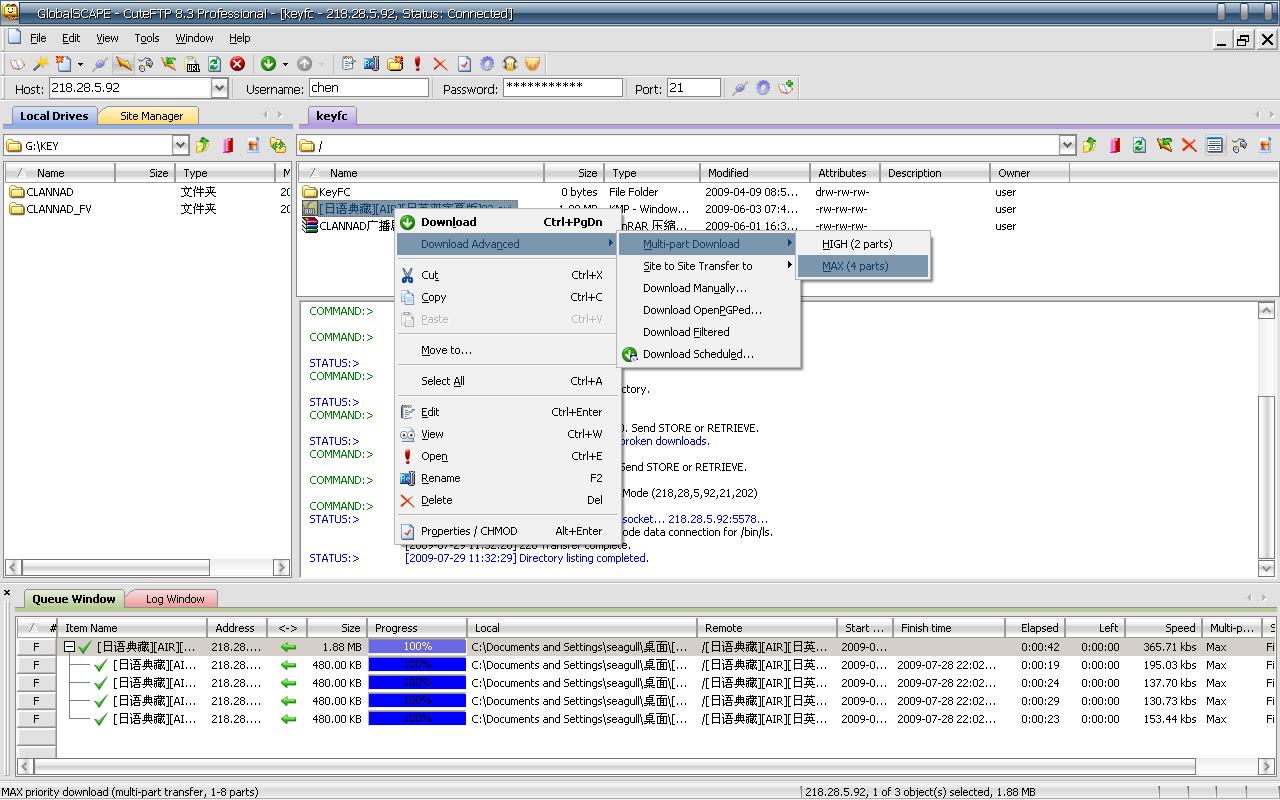Click the green Download arrow icon

(268, 64)
